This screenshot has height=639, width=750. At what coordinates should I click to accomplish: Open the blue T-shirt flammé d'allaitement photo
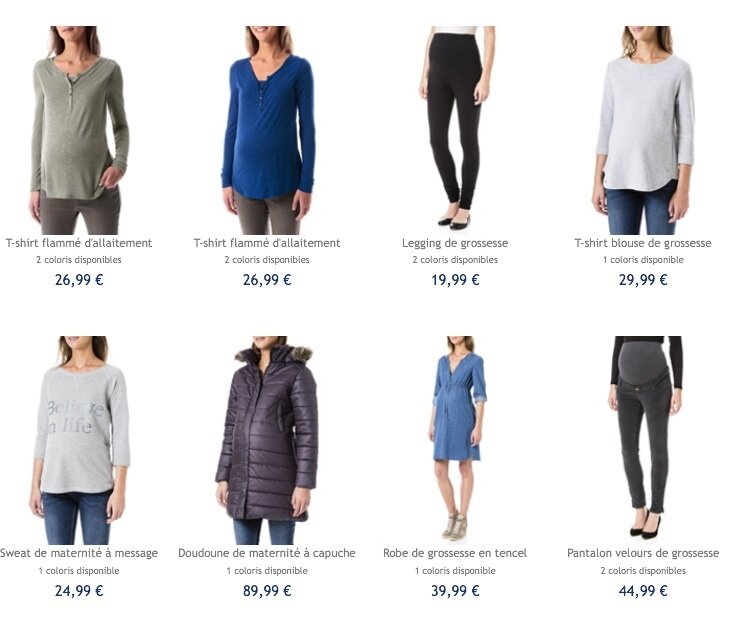click(267, 130)
